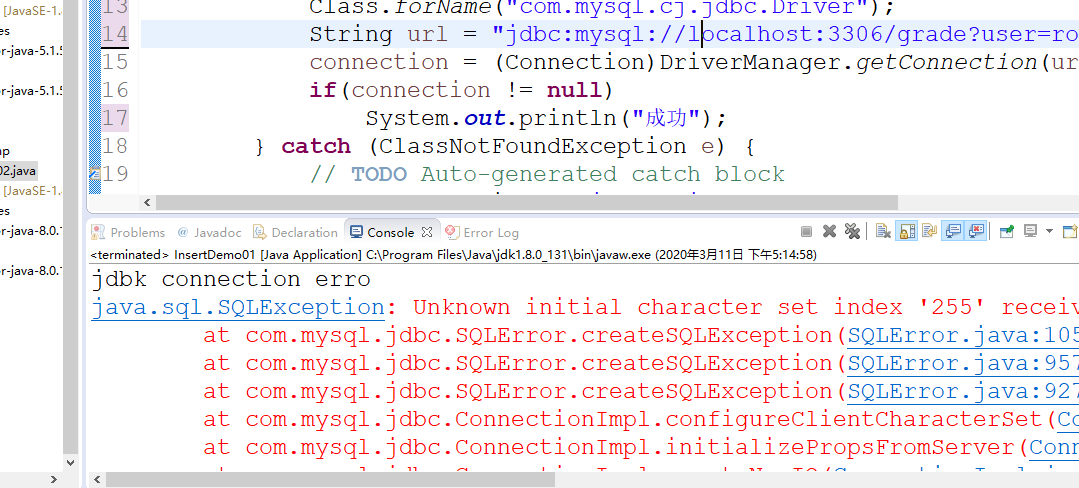The width and height of the screenshot is (1079, 488).
Task: Click the terminated InsertDemo01 launch description
Action: tap(453, 255)
